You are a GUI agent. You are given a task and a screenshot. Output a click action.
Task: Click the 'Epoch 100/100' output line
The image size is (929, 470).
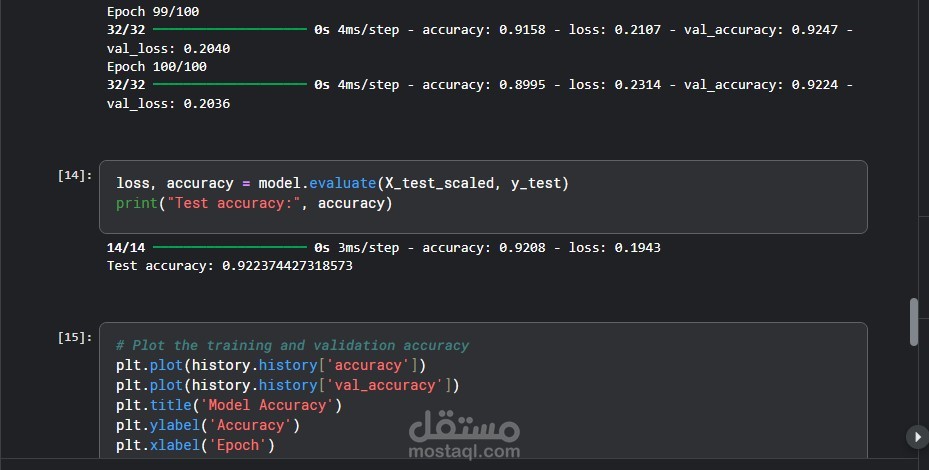tap(156, 66)
